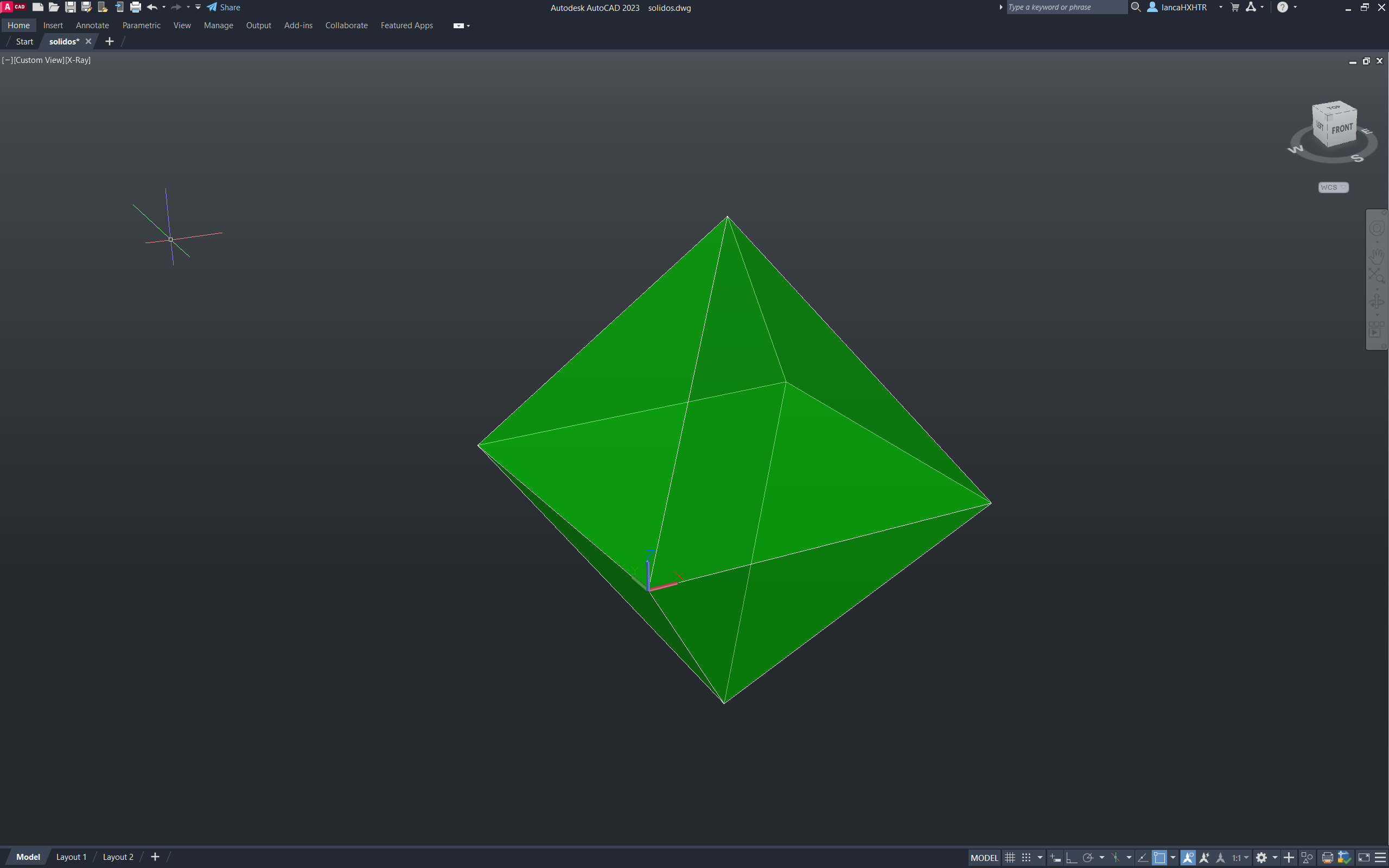The image size is (1389, 868).
Task: Open the Annotate ribbon tab
Action: pyautogui.click(x=92, y=25)
